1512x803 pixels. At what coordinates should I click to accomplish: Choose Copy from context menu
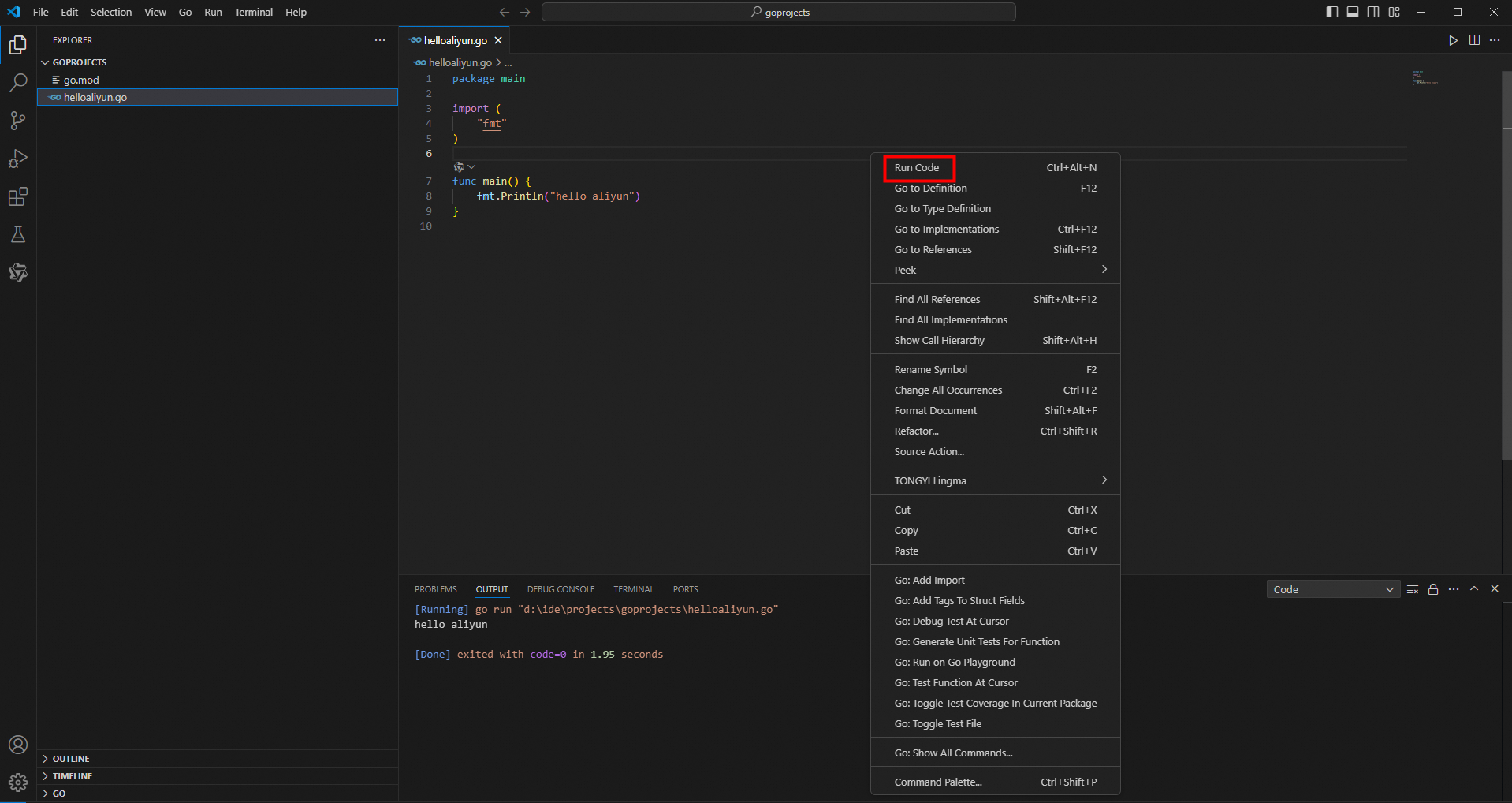tap(996, 530)
